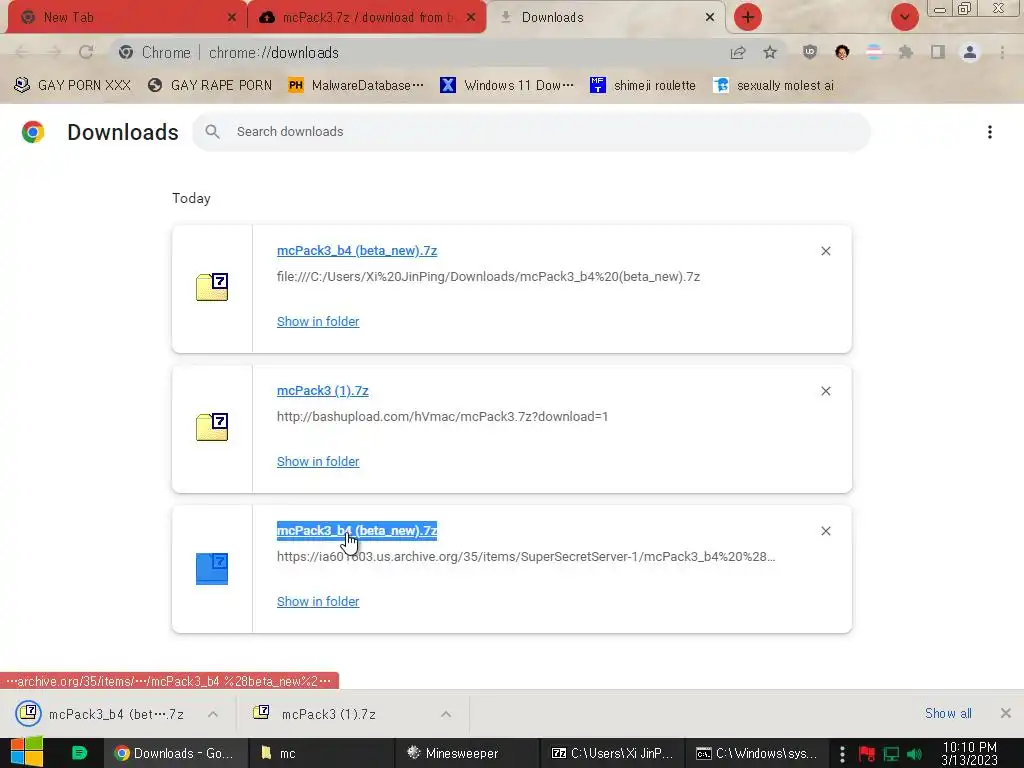Open the clock showing 10:10 PM

coord(969,753)
